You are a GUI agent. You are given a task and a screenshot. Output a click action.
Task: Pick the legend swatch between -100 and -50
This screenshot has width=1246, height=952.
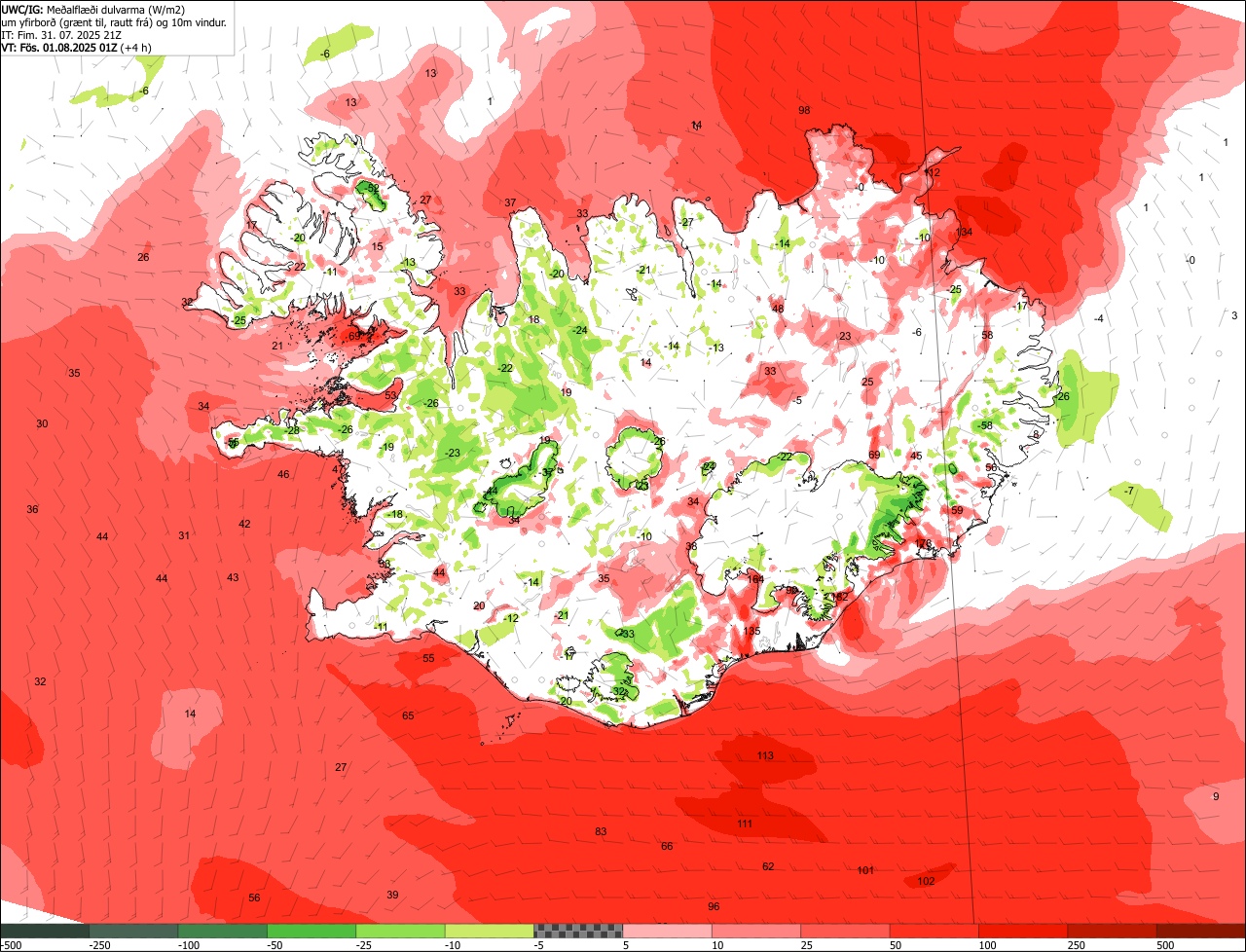pyautogui.click(x=222, y=931)
